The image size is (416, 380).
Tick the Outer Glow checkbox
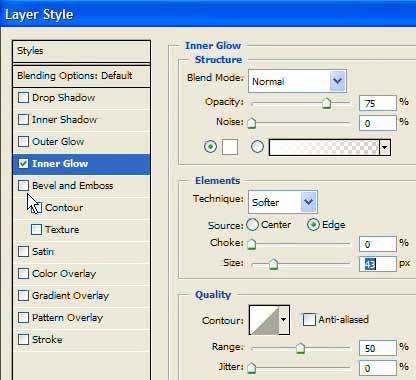click(x=23, y=141)
